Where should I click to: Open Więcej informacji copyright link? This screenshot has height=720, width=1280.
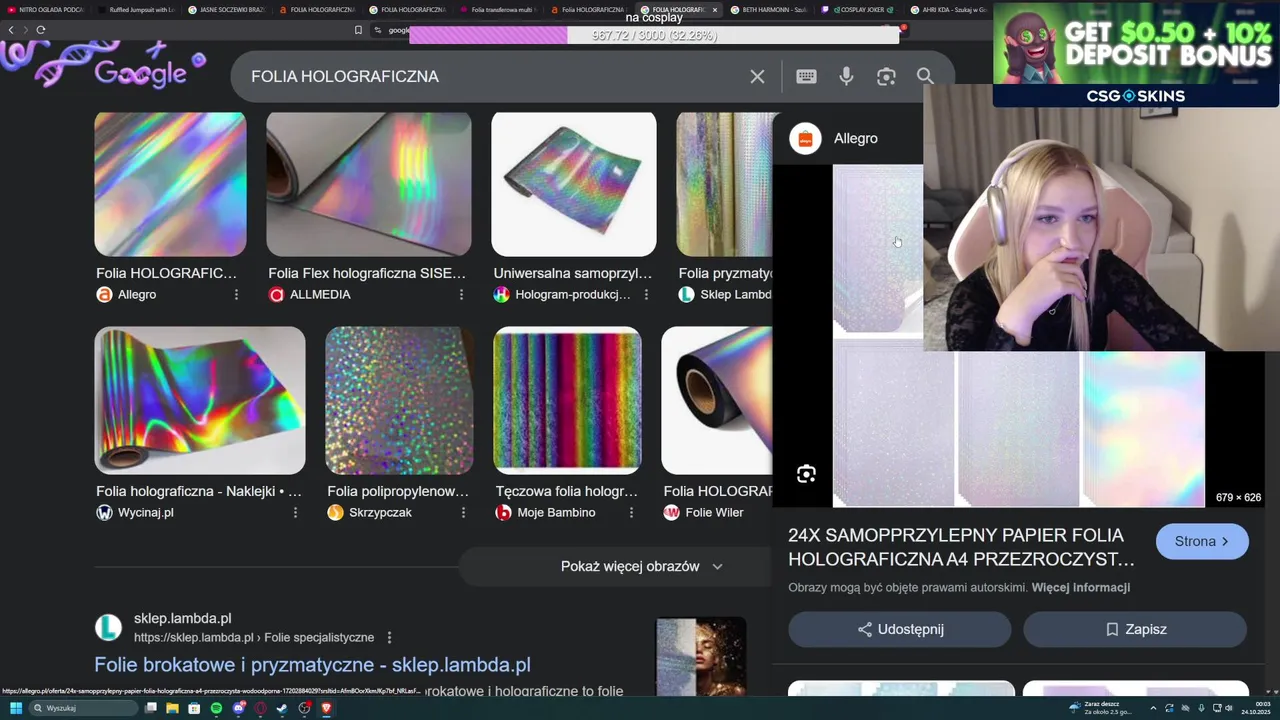(1080, 587)
